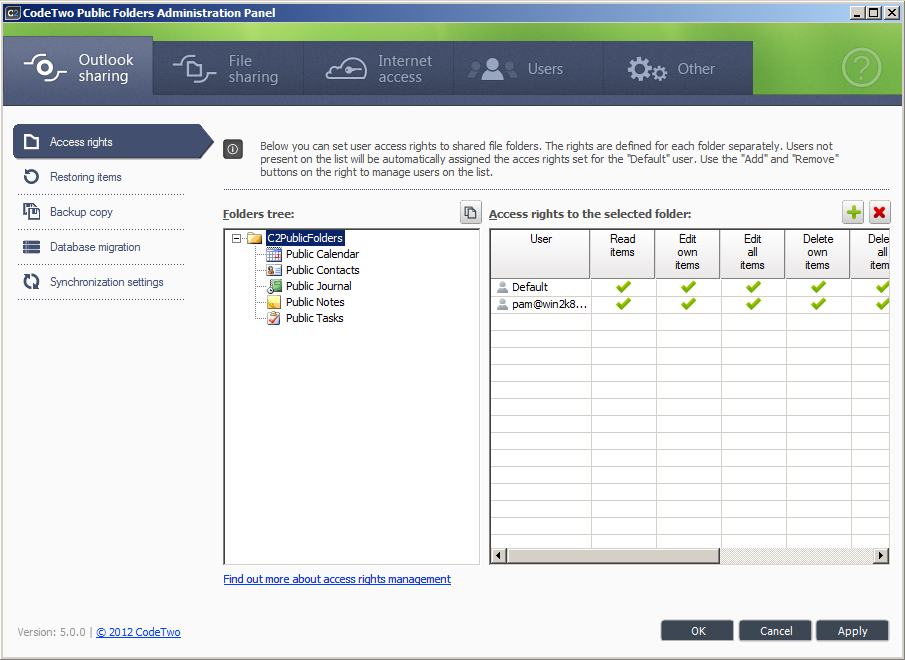Click the Public Tasks icon
Viewport: 905px width, 660px height.
click(x=274, y=318)
